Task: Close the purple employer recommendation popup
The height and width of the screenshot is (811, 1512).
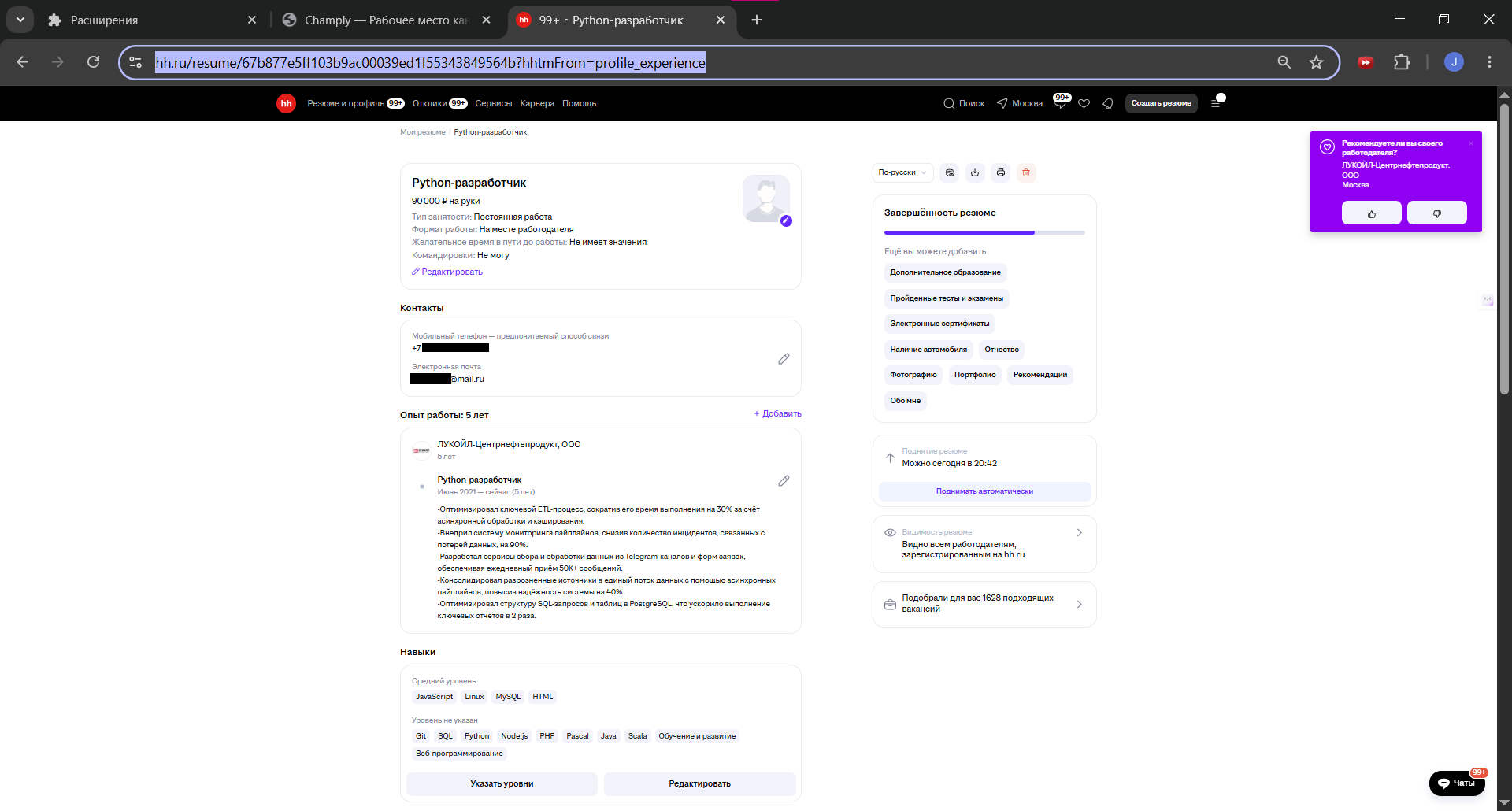Action: [x=1470, y=143]
